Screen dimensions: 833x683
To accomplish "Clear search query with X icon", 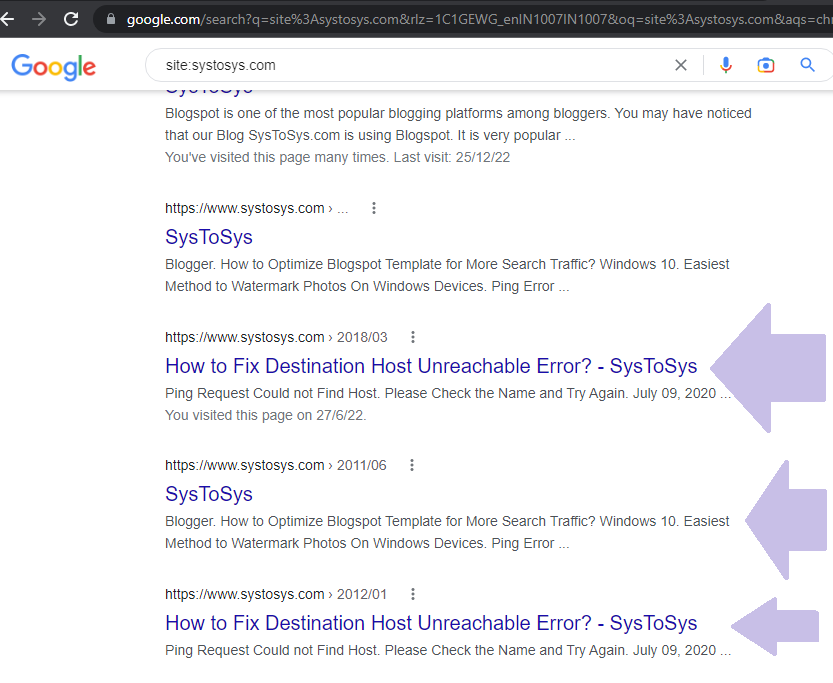I will pos(681,65).
